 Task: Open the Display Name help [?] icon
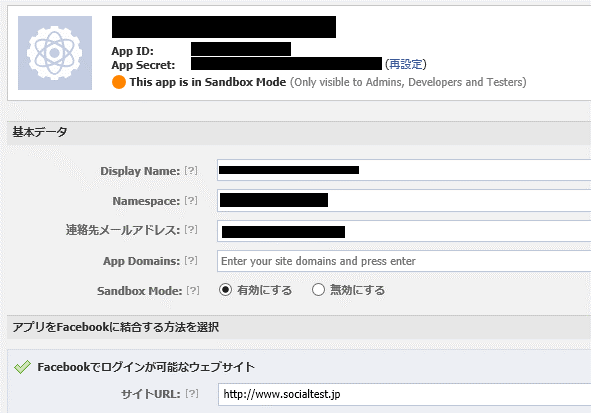tap(191, 171)
